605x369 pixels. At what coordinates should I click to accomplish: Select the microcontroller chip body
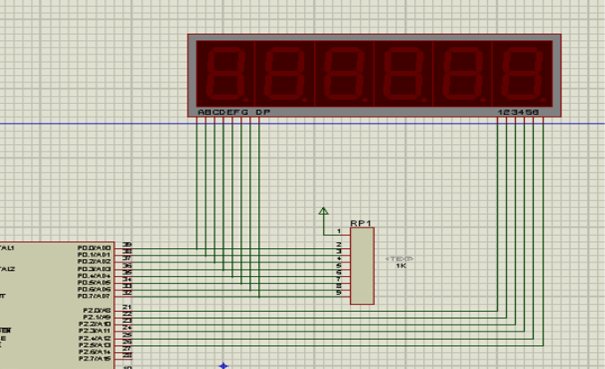pyautogui.click(x=57, y=305)
